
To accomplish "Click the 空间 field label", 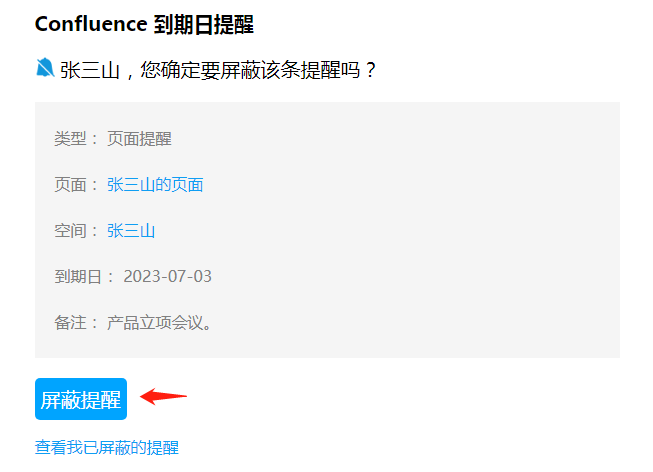I will 70,231.
